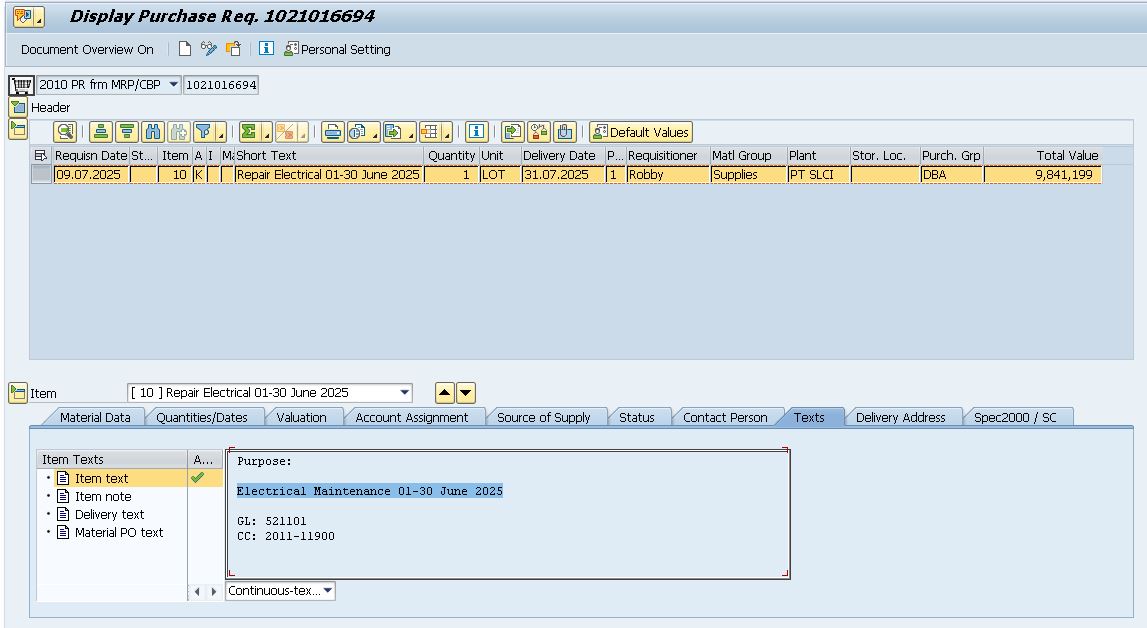Select the Texts tab
Viewport: 1147px width, 628px height.
(x=809, y=417)
